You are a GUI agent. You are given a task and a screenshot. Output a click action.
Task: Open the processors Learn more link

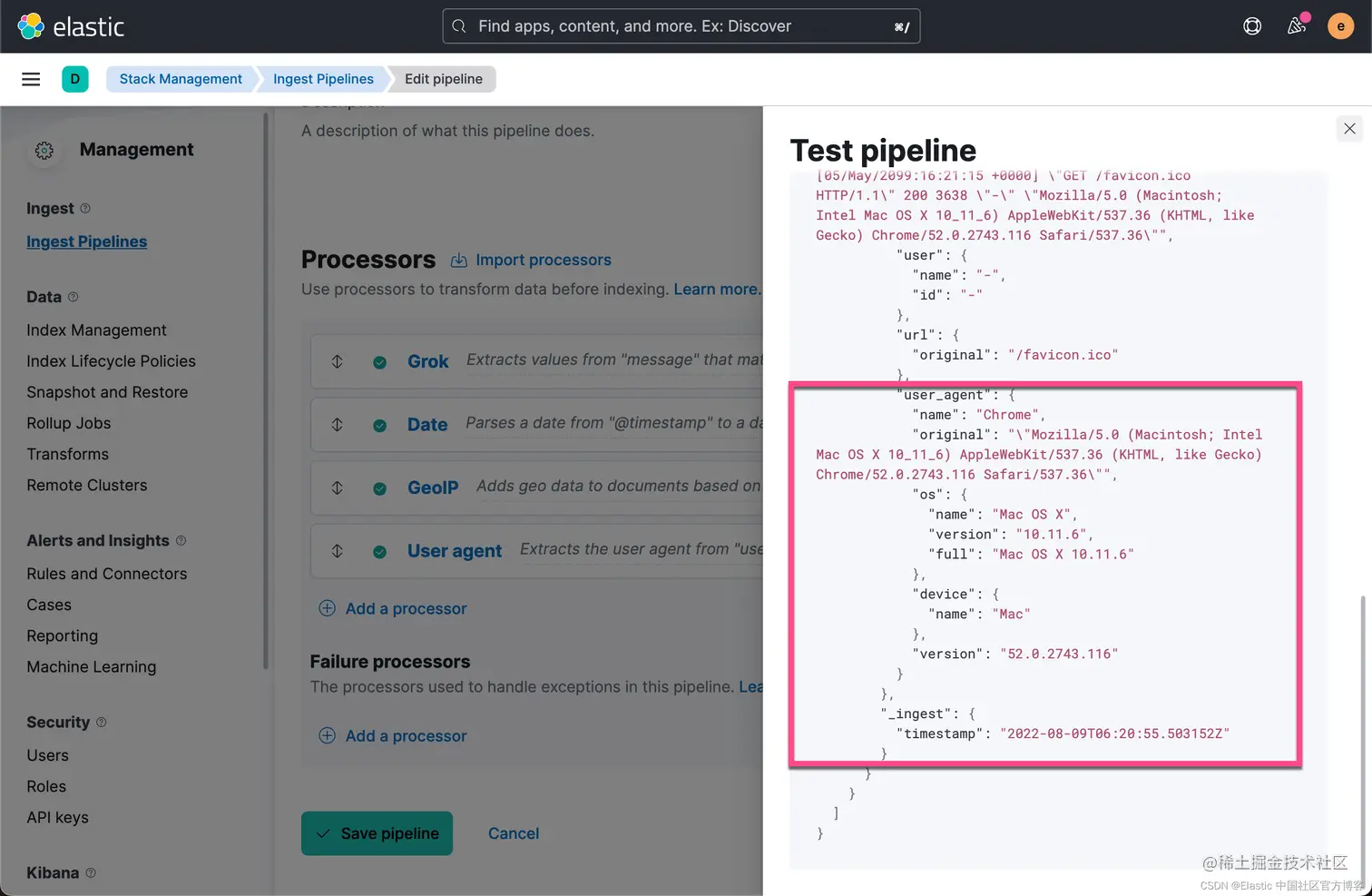(717, 289)
